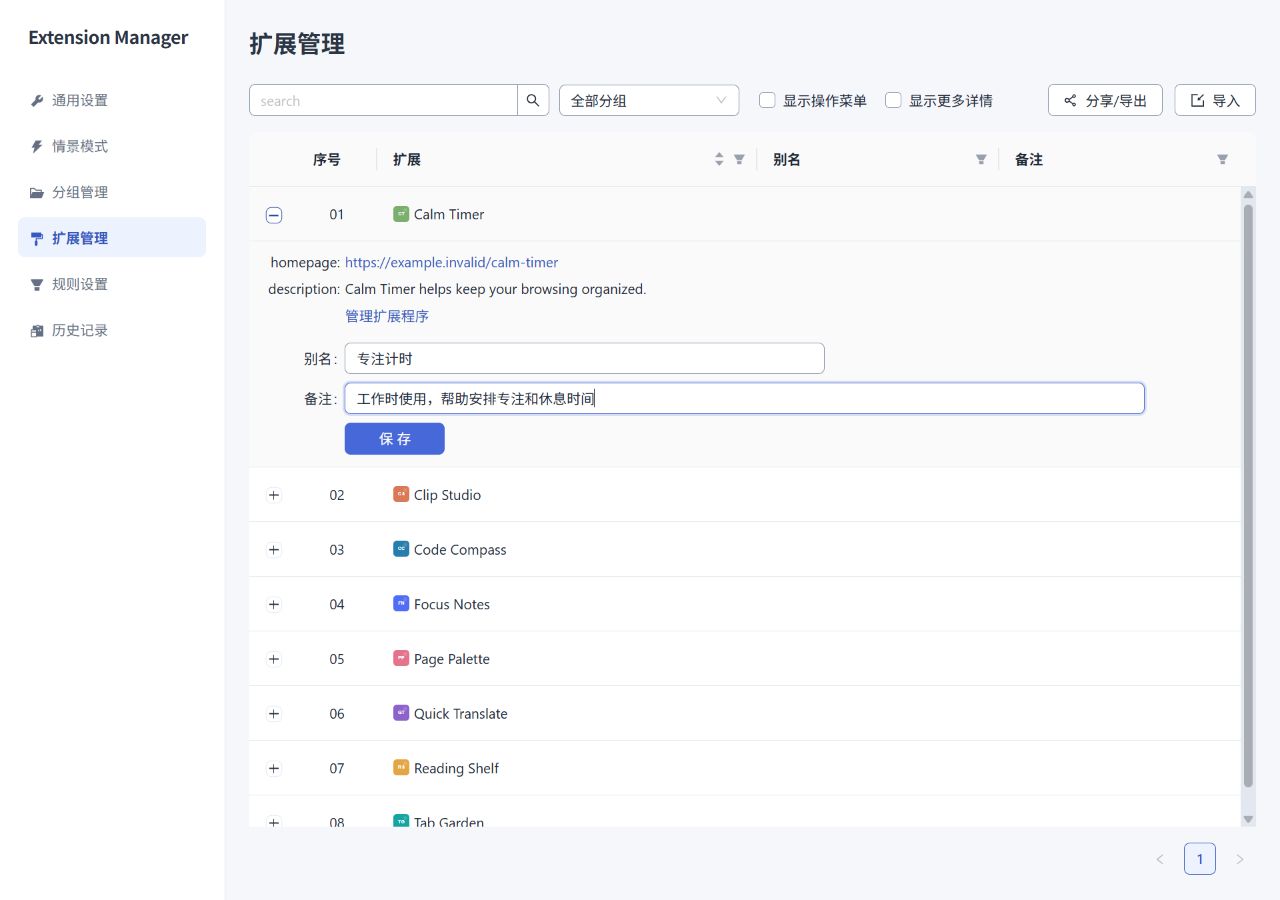
Task: Open 历史记录 in the sidebar
Action: point(112,330)
